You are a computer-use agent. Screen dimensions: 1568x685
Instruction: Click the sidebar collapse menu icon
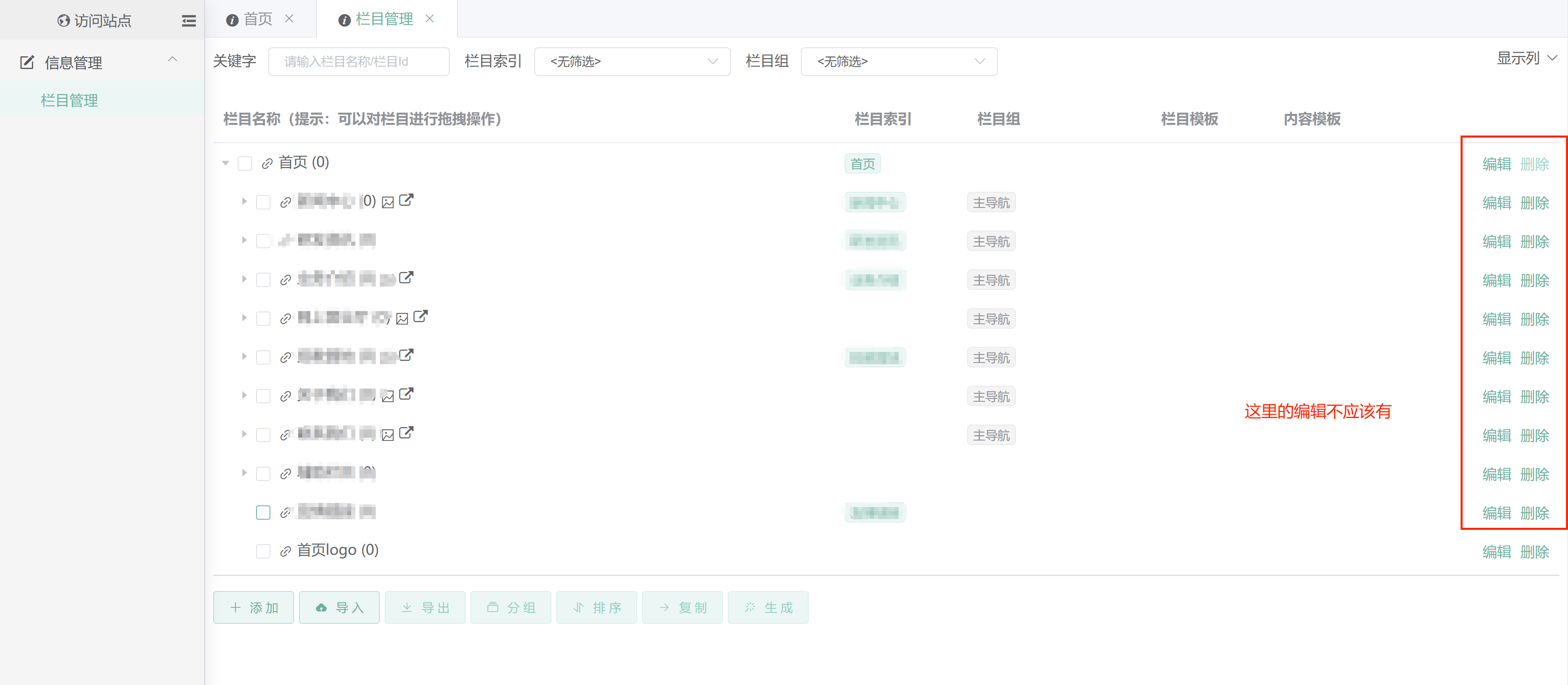189,21
